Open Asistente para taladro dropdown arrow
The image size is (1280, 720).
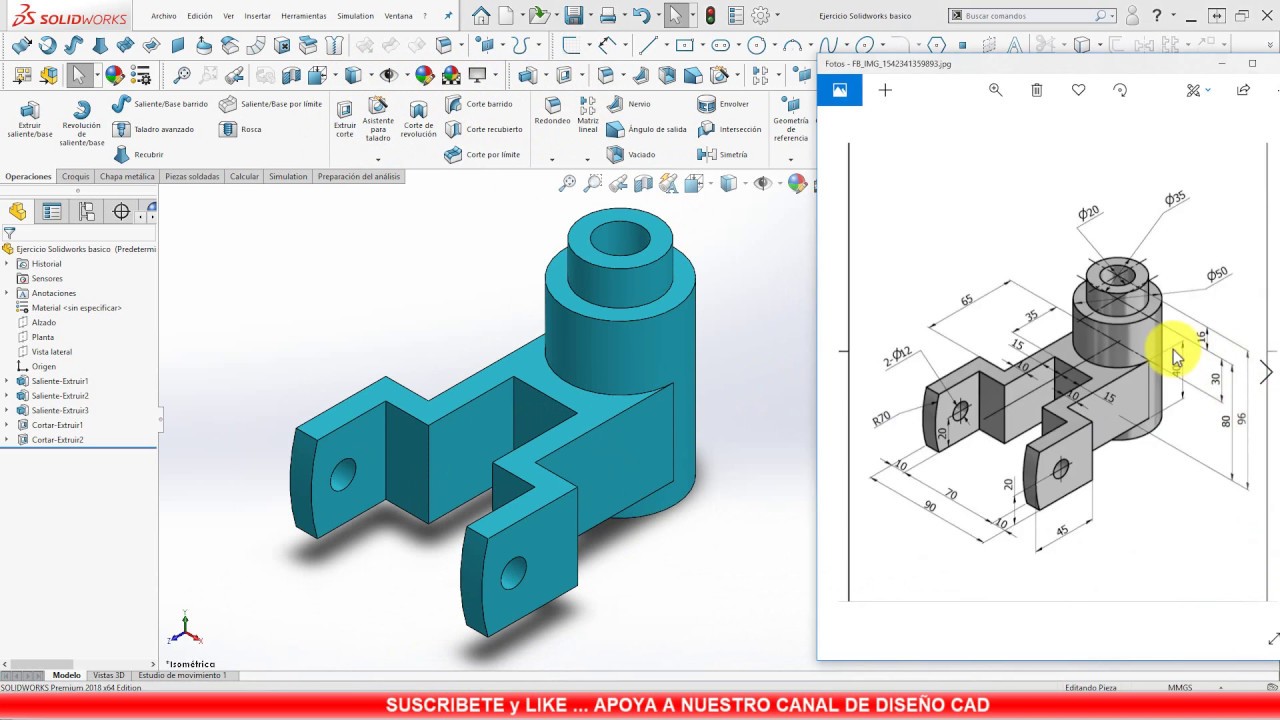coord(378,158)
